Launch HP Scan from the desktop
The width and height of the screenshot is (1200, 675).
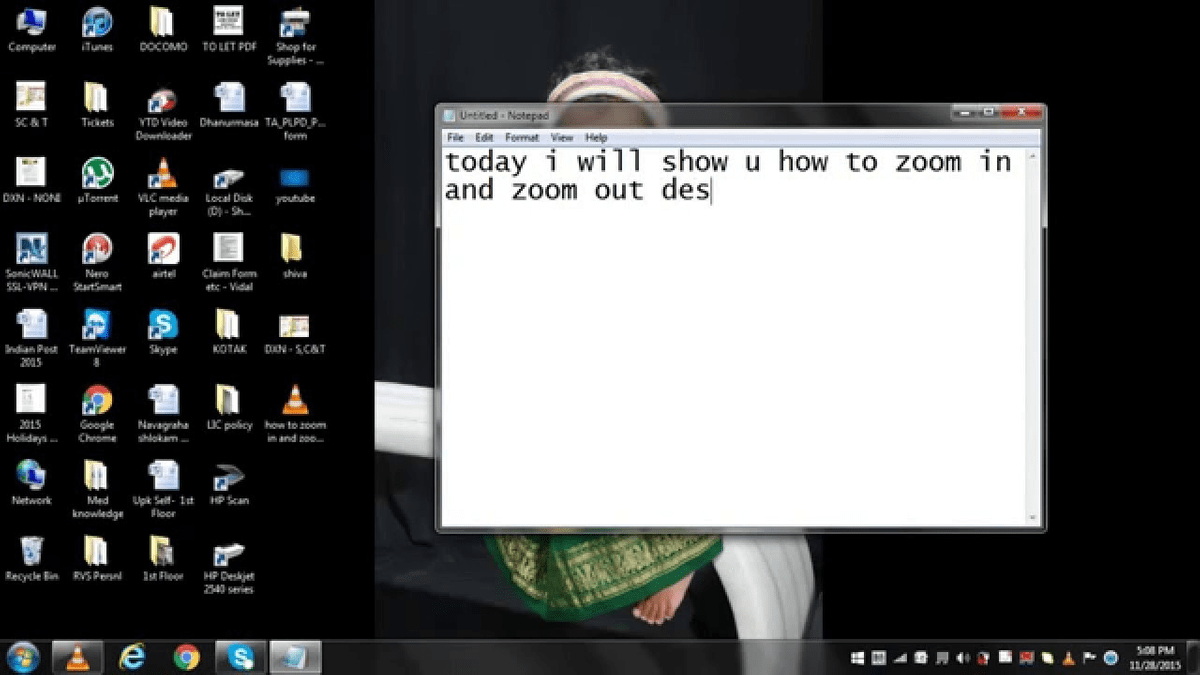click(229, 478)
